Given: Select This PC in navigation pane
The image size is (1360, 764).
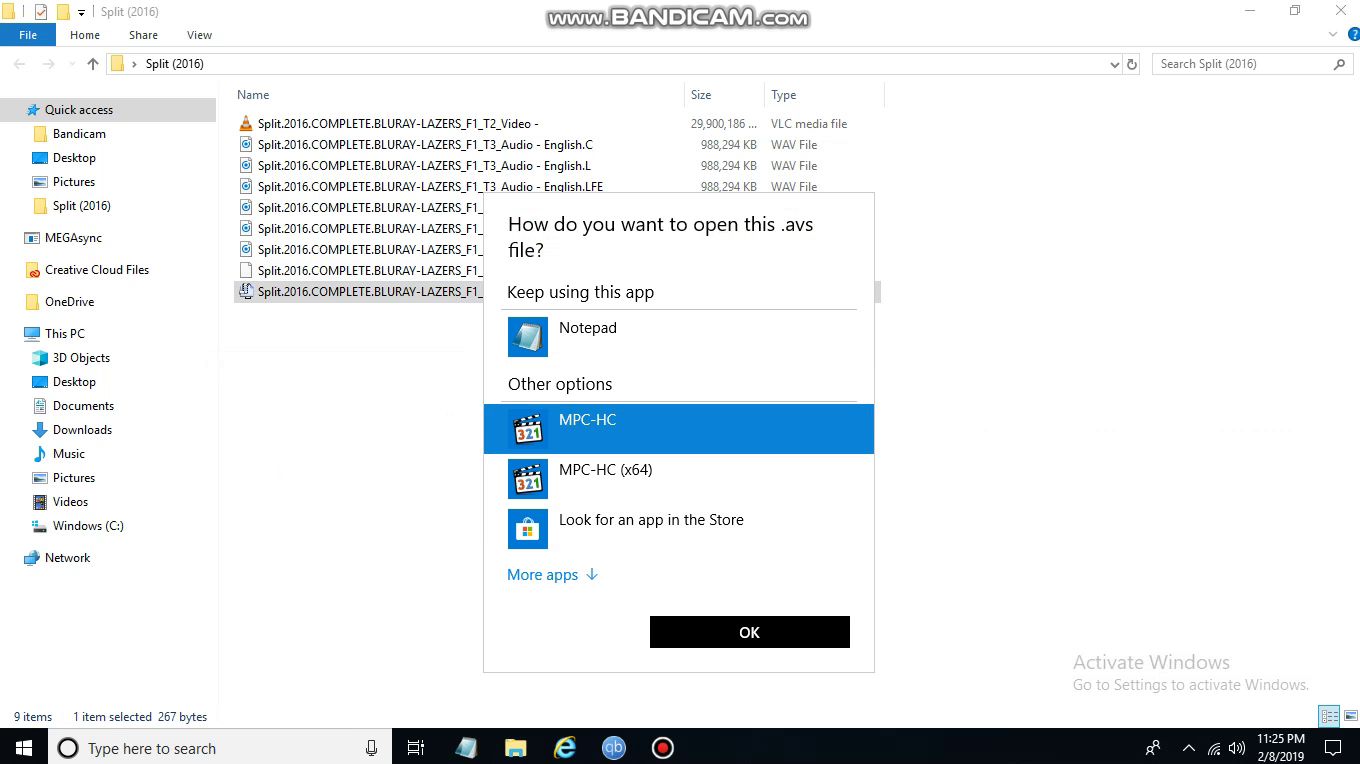Looking at the screenshot, I should [64, 334].
